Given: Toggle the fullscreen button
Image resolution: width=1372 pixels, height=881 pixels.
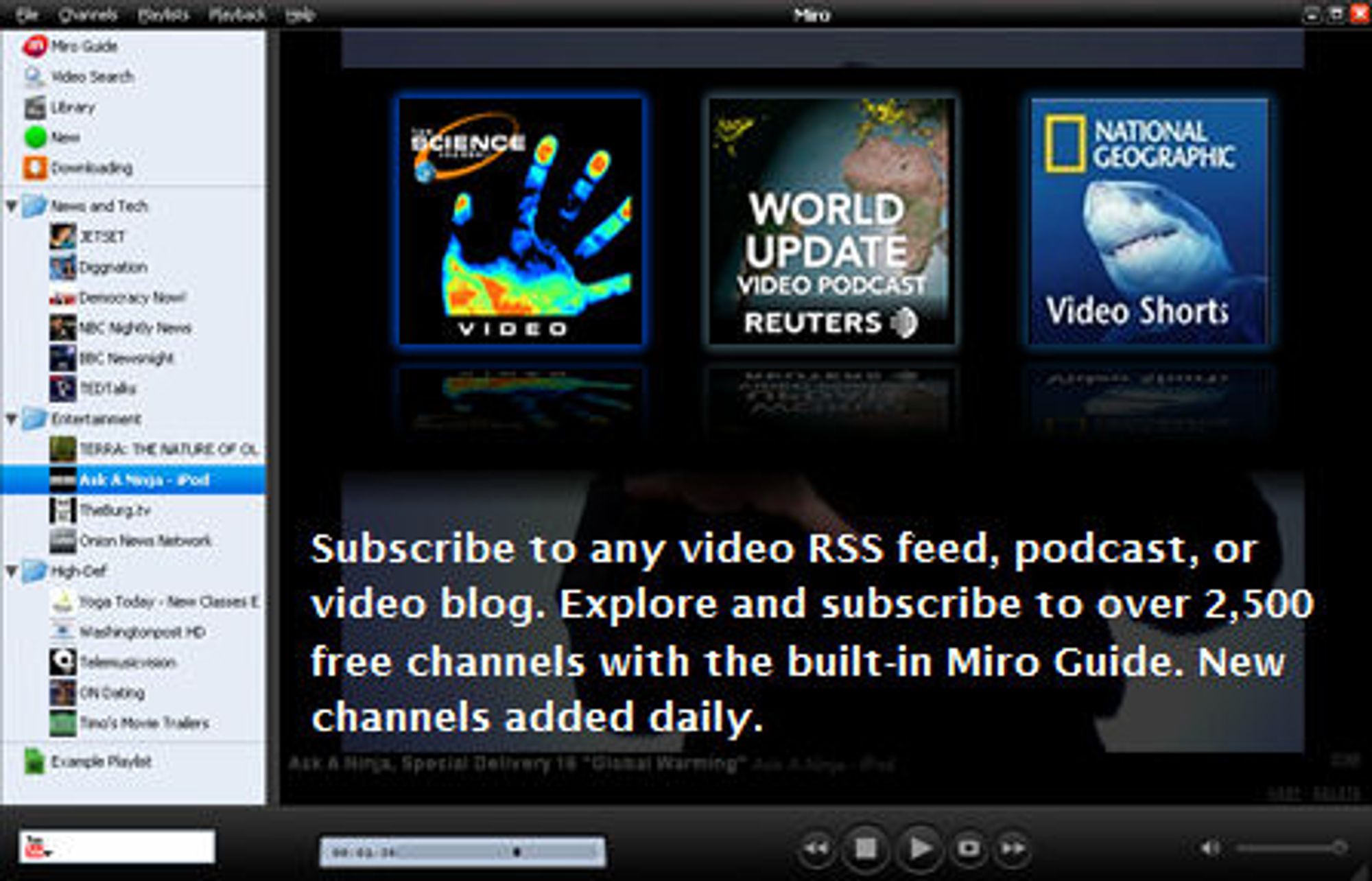Looking at the screenshot, I should (x=968, y=849).
